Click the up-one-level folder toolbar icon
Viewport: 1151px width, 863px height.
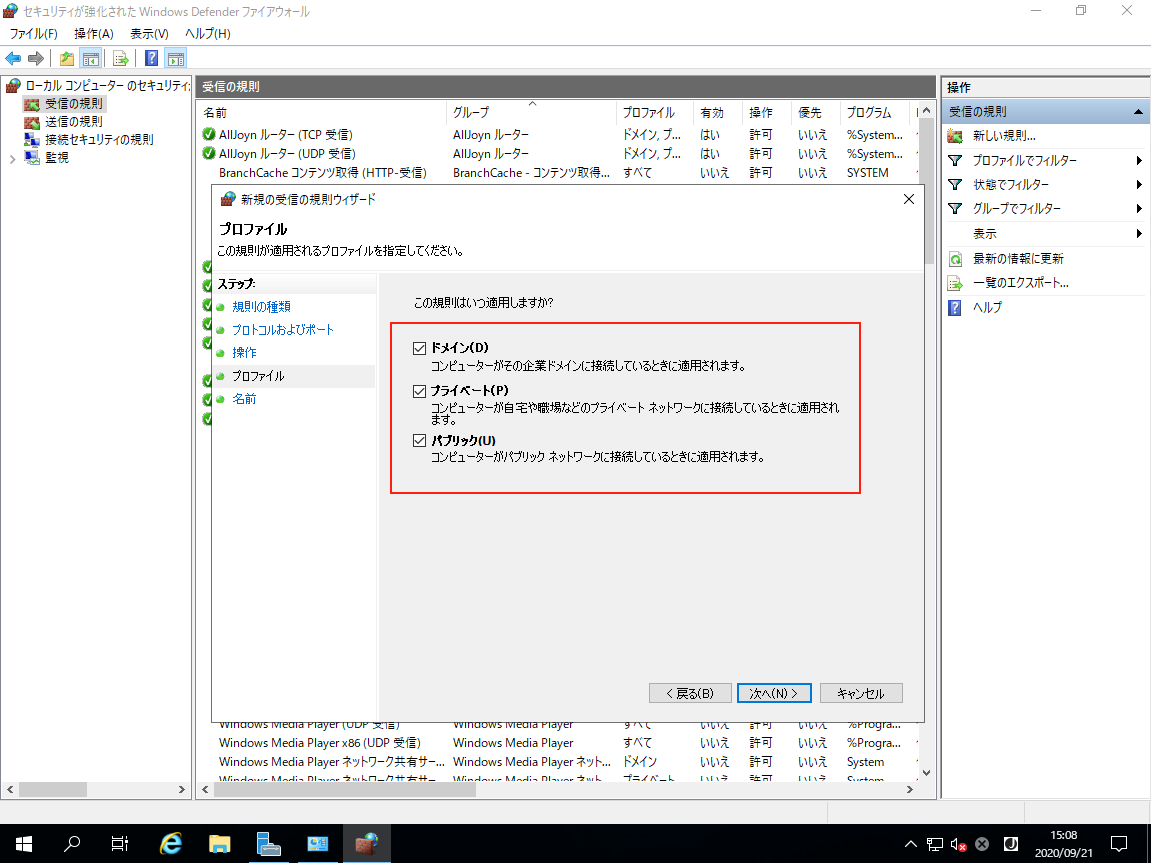coord(67,58)
